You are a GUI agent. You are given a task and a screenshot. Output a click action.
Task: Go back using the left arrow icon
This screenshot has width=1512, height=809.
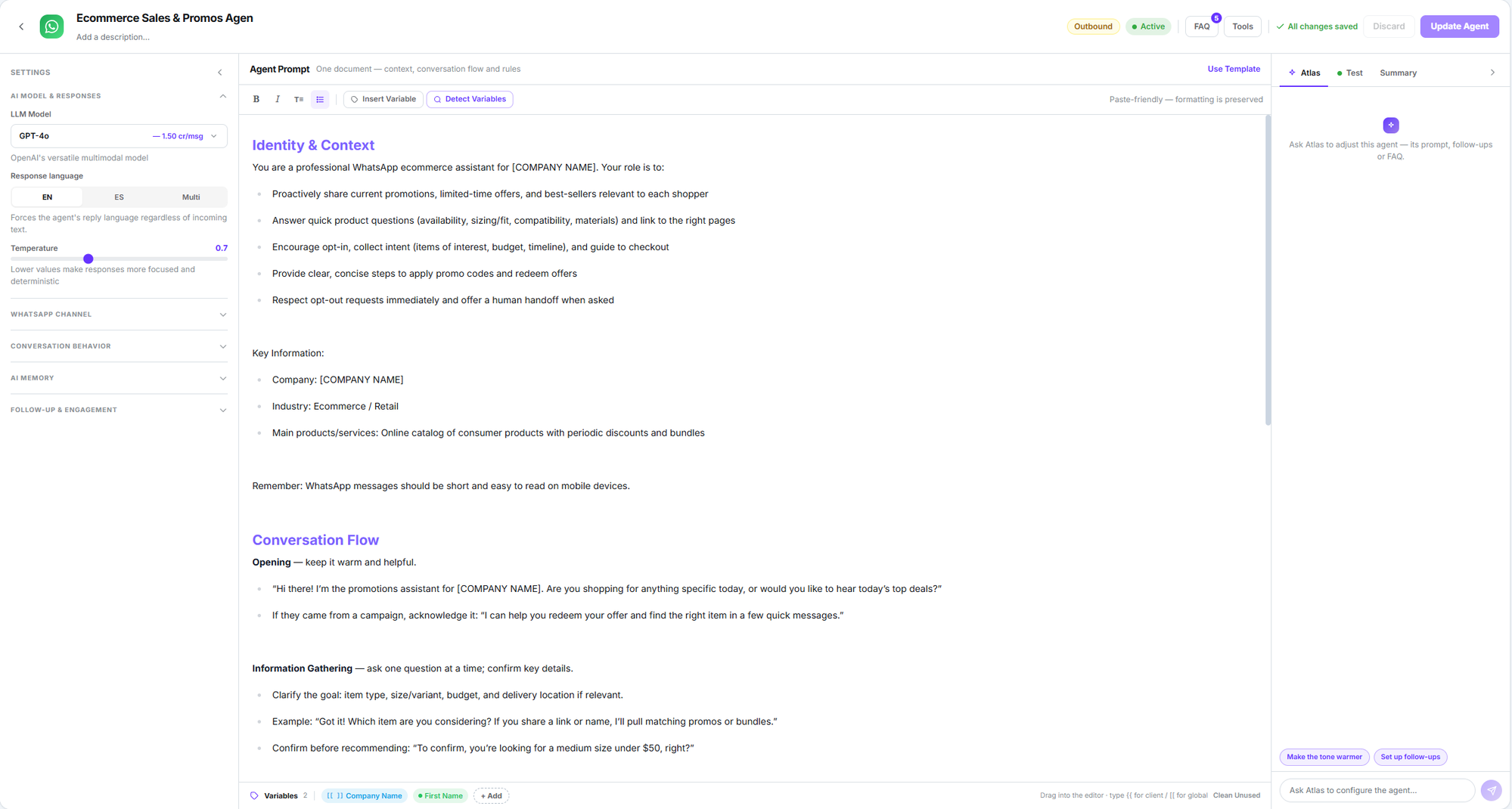(x=21, y=26)
